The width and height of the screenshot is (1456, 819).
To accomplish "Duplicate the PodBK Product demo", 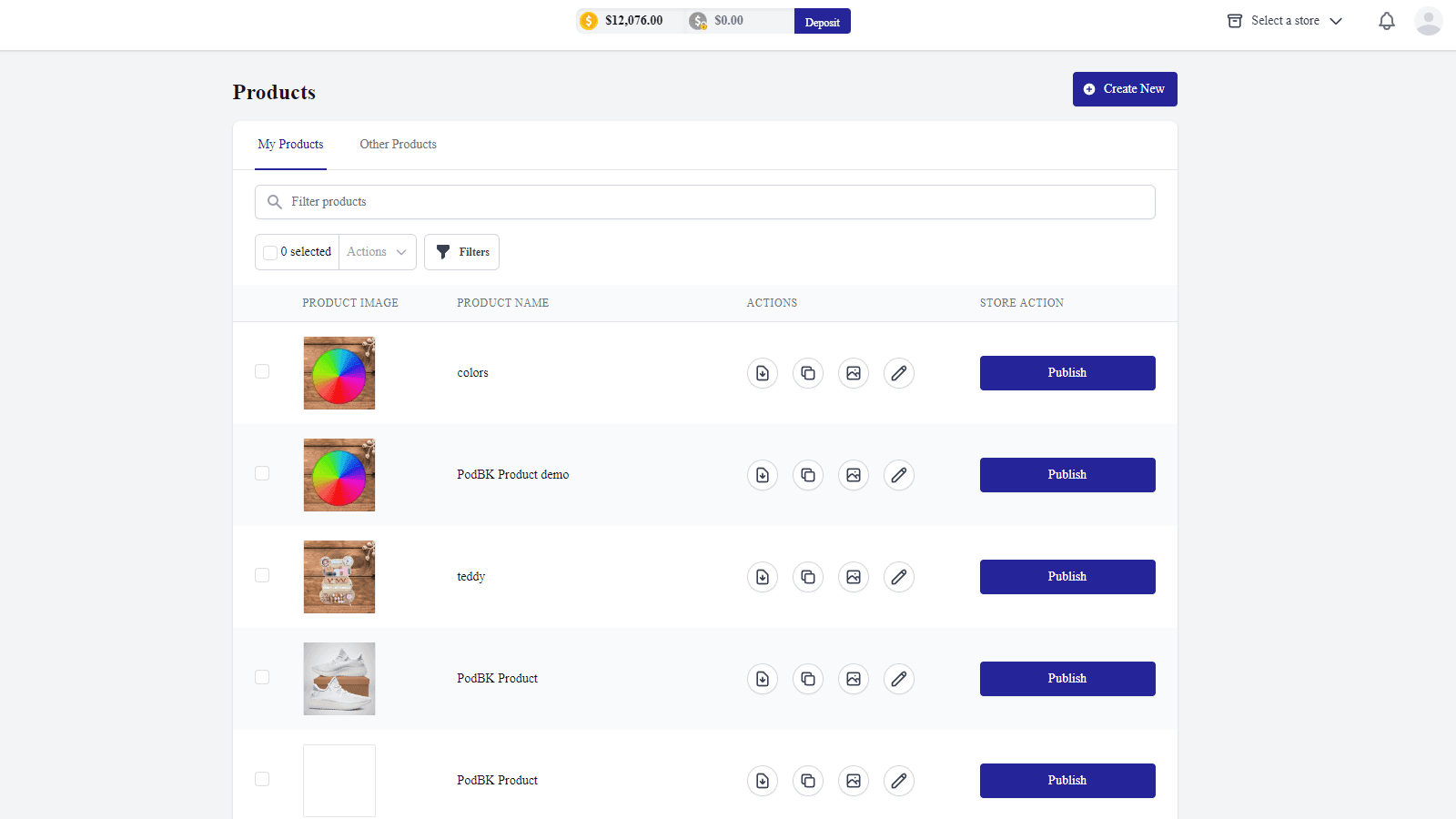I will tap(807, 474).
